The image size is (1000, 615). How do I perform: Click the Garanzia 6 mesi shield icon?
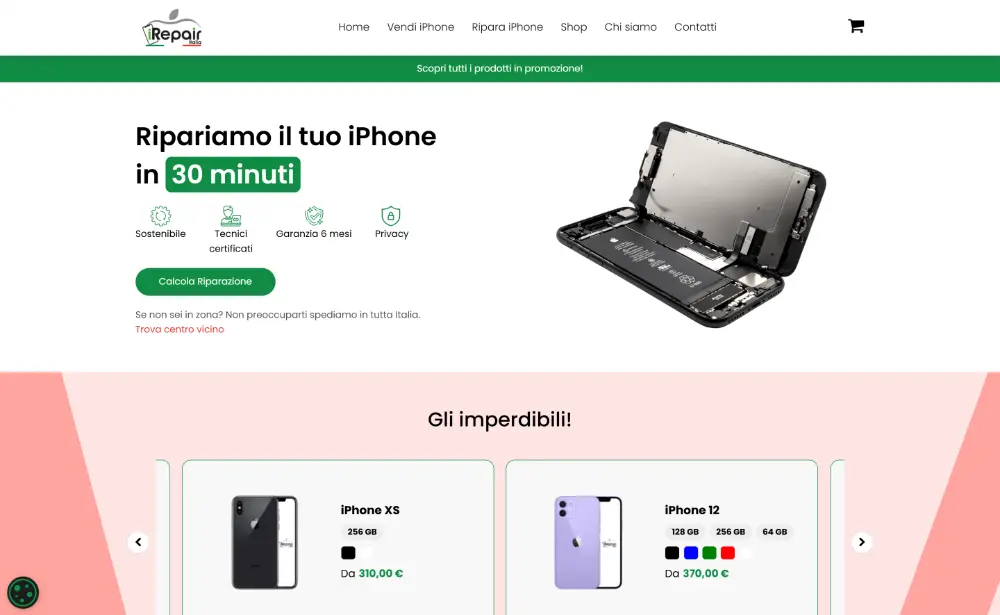click(x=314, y=216)
